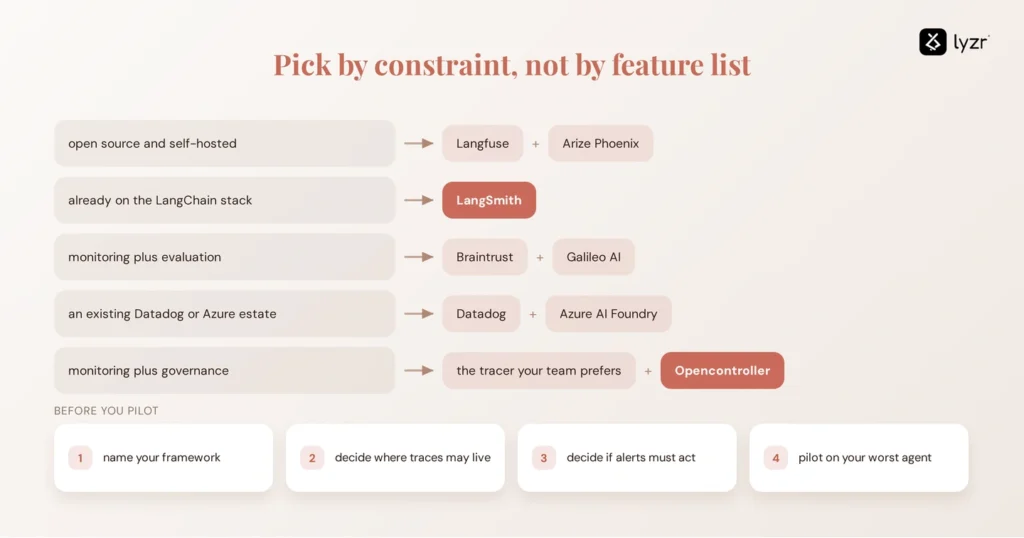Click the Galileo AI pill

[x=593, y=257]
